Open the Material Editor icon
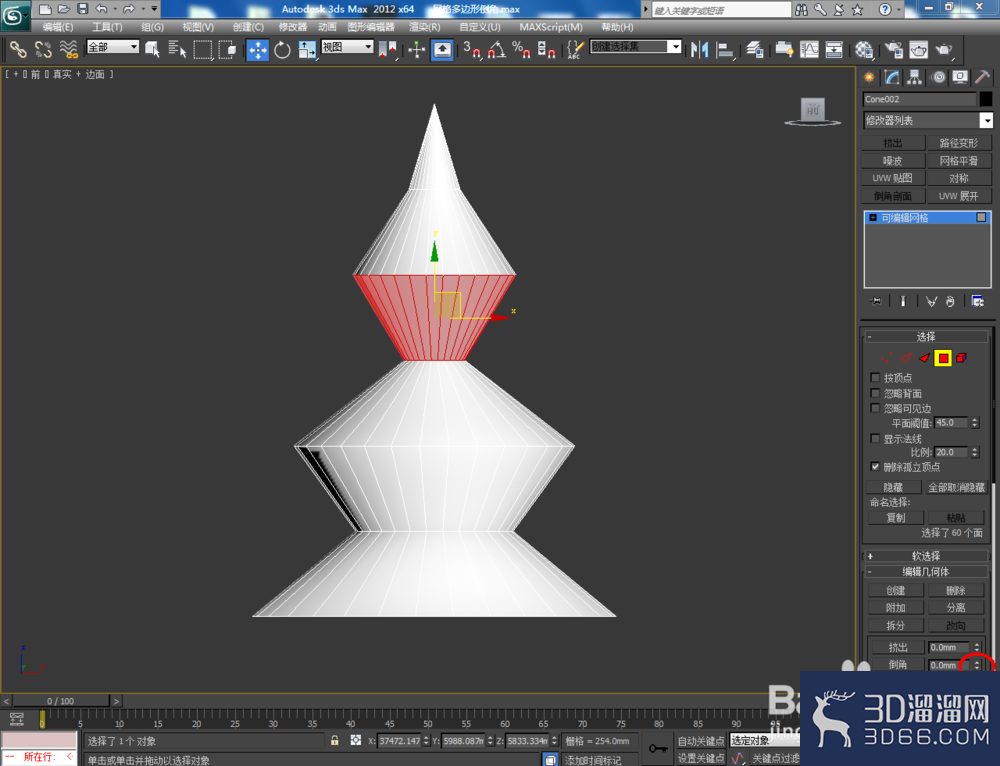This screenshot has width=1000, height=766. tap(864, 49)
